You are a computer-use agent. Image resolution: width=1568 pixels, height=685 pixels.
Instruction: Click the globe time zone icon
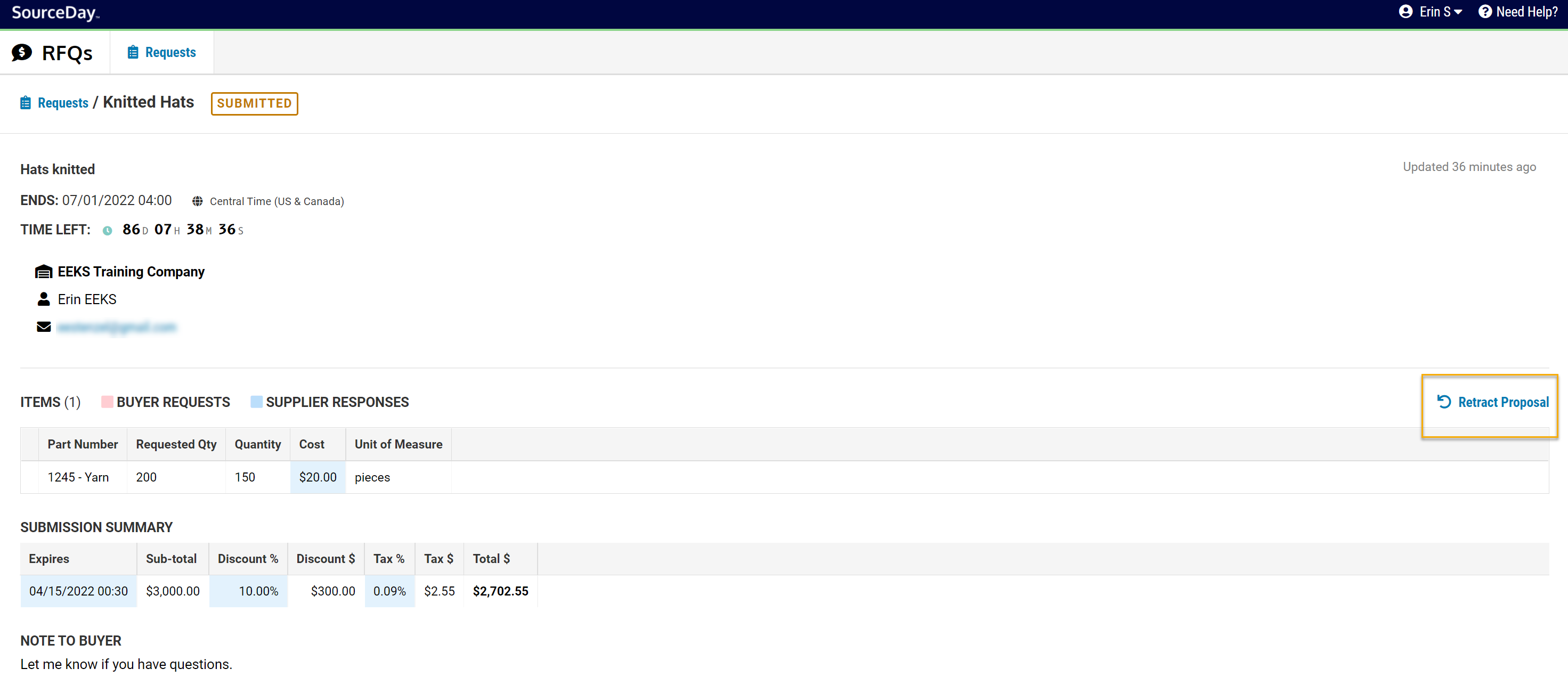click(x=197, y=201)
